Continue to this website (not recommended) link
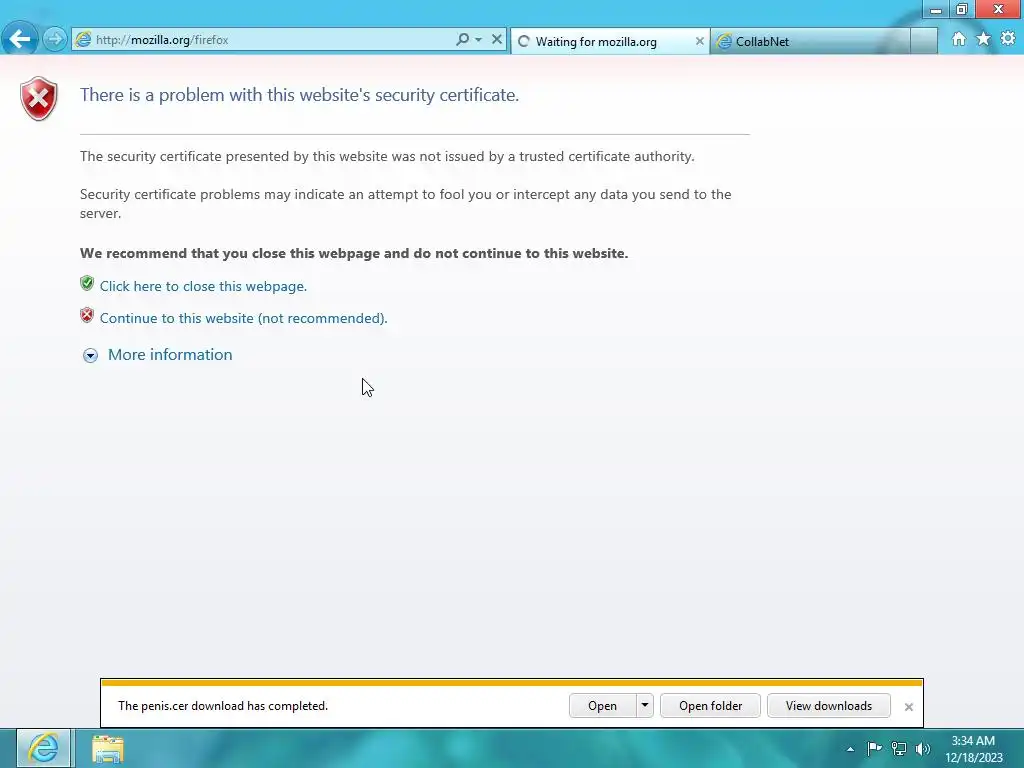This screenshot has height=768, width=1024. coord(244,318)
